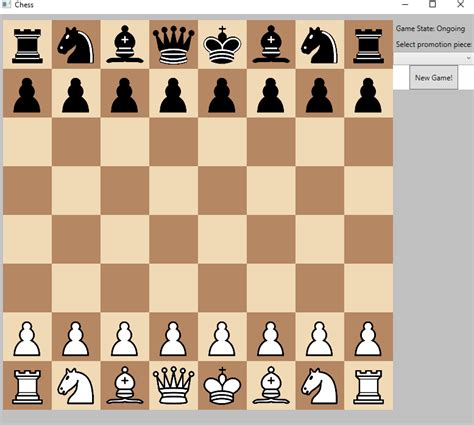Screen dimensions: 474x425
Task: Click empty square in front of white king pawn
Action: coord(222,288)
